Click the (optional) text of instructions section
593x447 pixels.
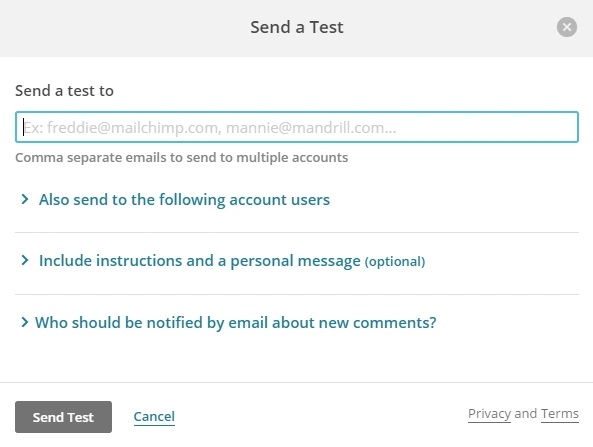pyautogui.click(x=395, y=262)
